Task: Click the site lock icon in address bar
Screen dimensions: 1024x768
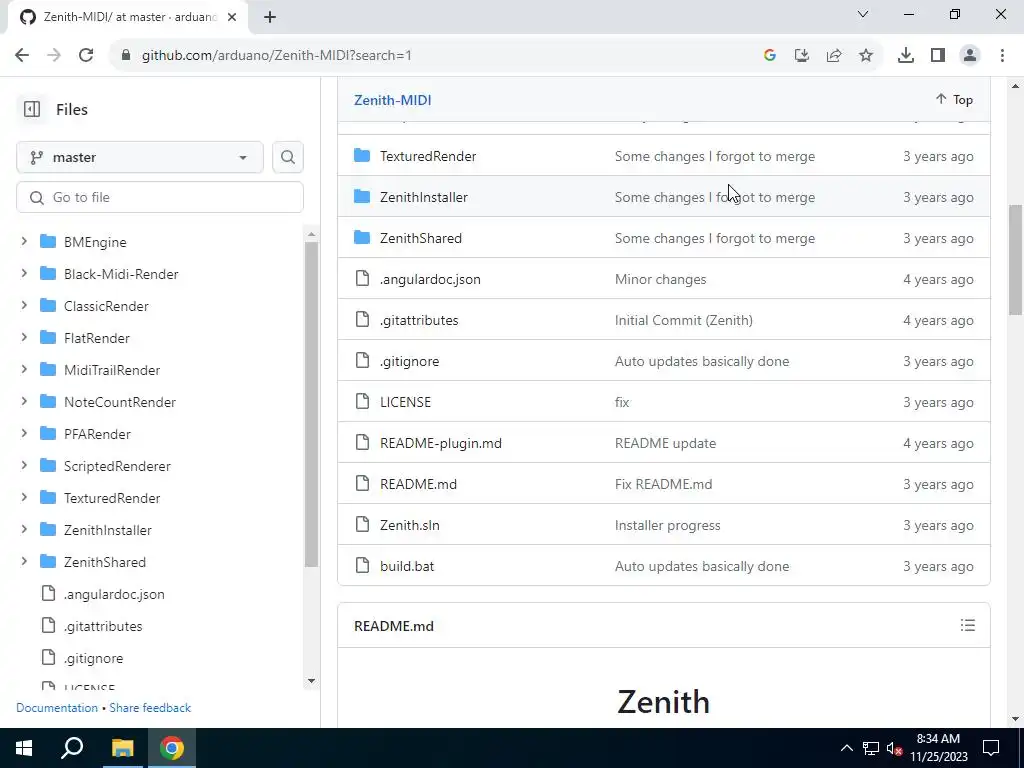Action: (x=126, y=56)
